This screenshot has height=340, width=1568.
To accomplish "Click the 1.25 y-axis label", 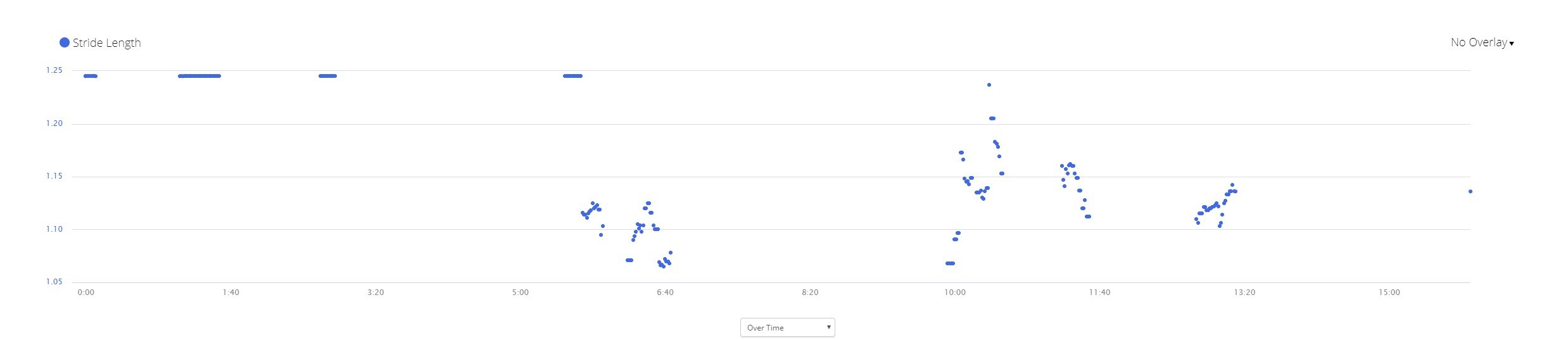I will 54,70.
